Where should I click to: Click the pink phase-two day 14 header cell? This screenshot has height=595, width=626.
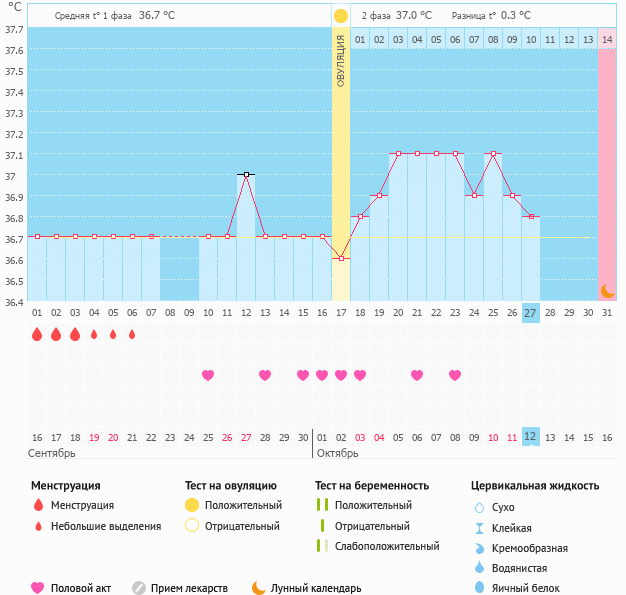pyautogui.click(x=607, y=40)
